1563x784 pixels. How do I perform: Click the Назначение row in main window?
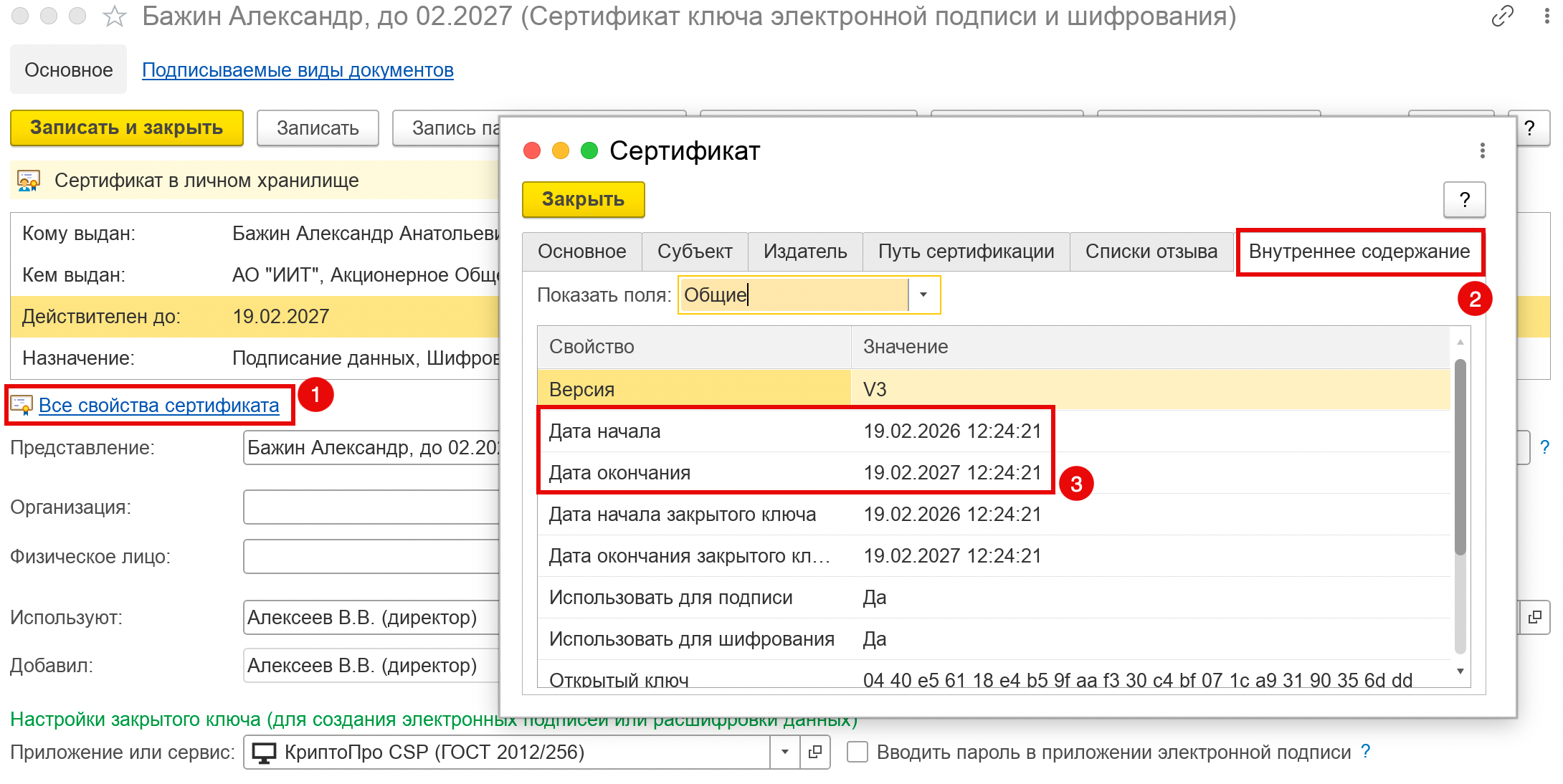coord(255,358)
